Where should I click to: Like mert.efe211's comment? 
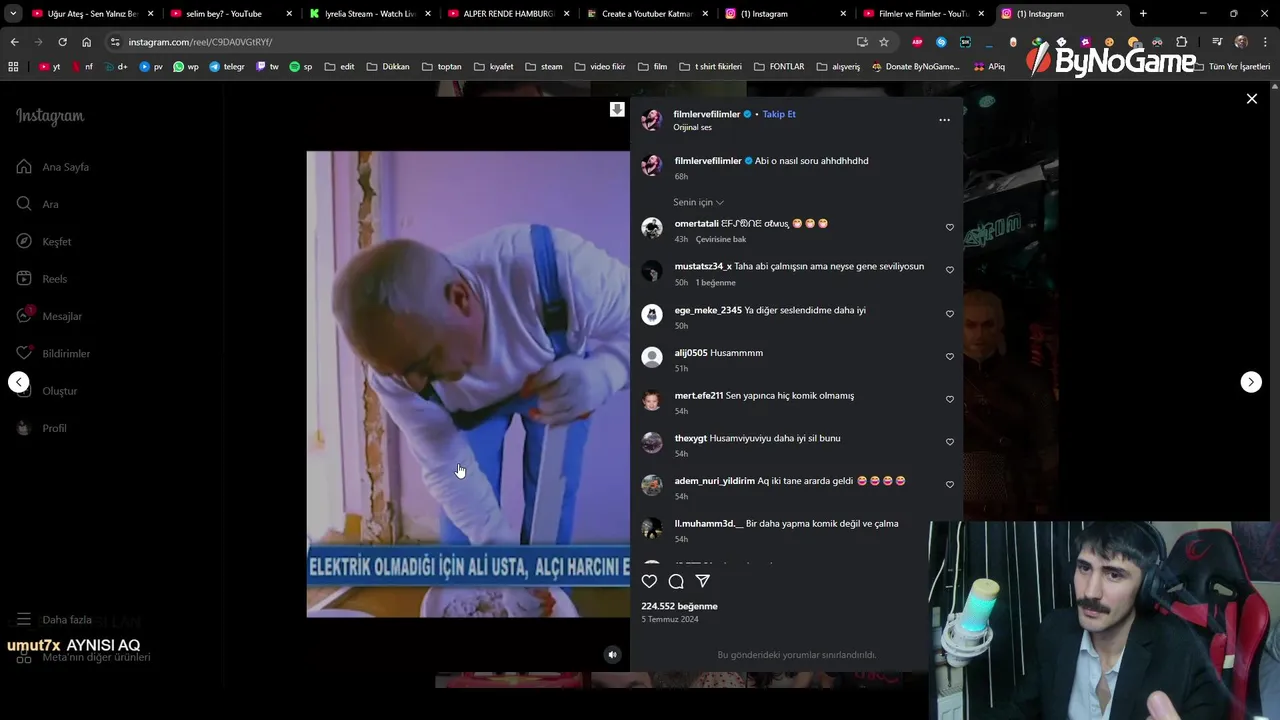click(x=950, y=399)
